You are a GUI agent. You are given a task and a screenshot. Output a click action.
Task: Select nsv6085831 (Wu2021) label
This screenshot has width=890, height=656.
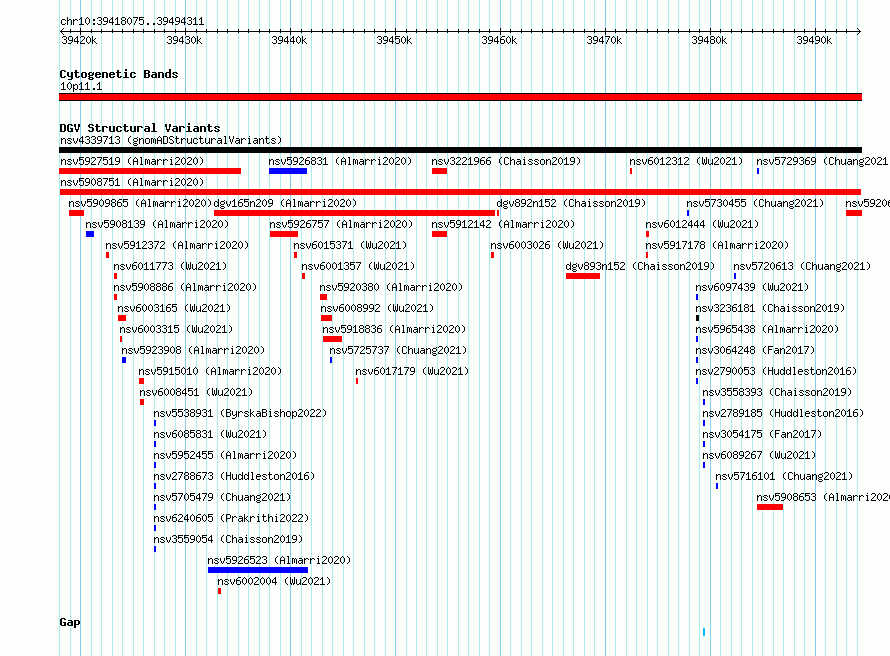coord(211,434)
